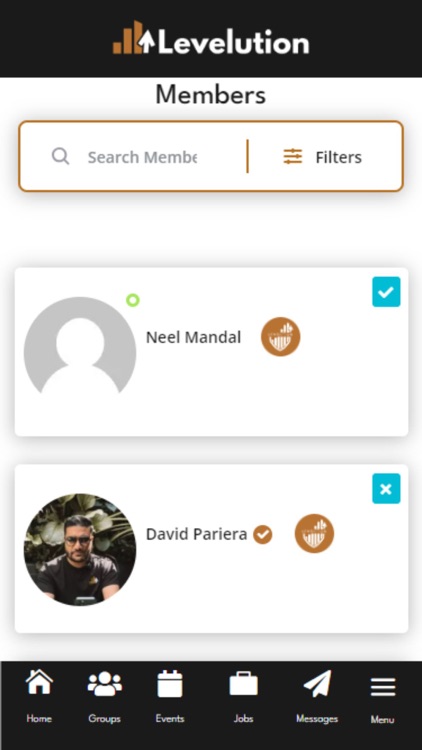
Task: Open Neel Mandal's profile name link
Action: (x=193, y=337)
